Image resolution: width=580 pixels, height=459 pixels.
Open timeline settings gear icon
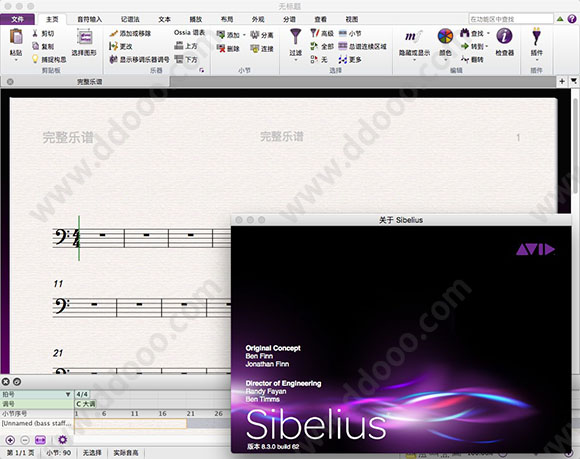(x=63, y=440)
